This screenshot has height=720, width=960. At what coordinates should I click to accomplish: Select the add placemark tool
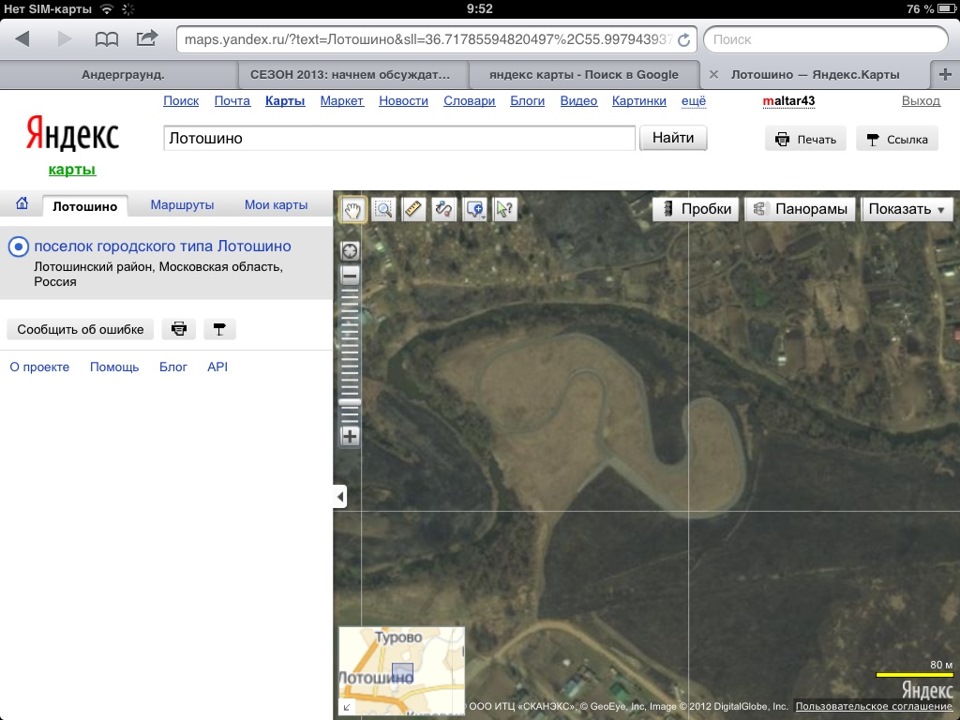[x=475, y=209]
